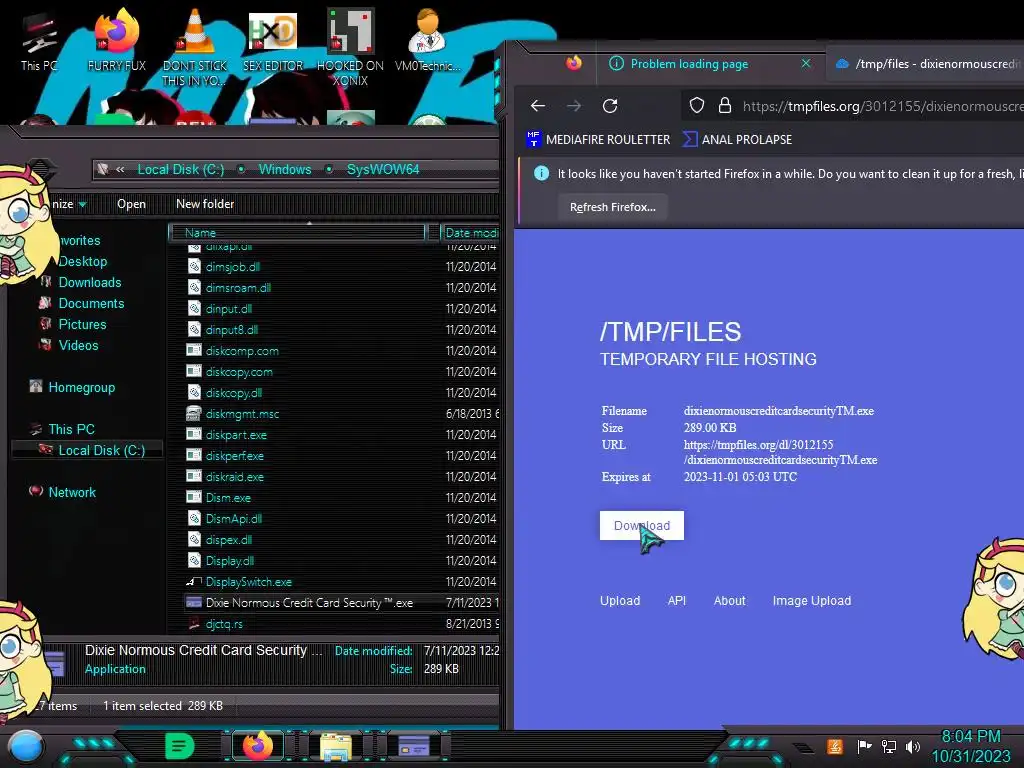The width and height of the screenshot is (1024, 768).
Task: Click Windows in the Explorer breadcrumb
Action: 285,169
